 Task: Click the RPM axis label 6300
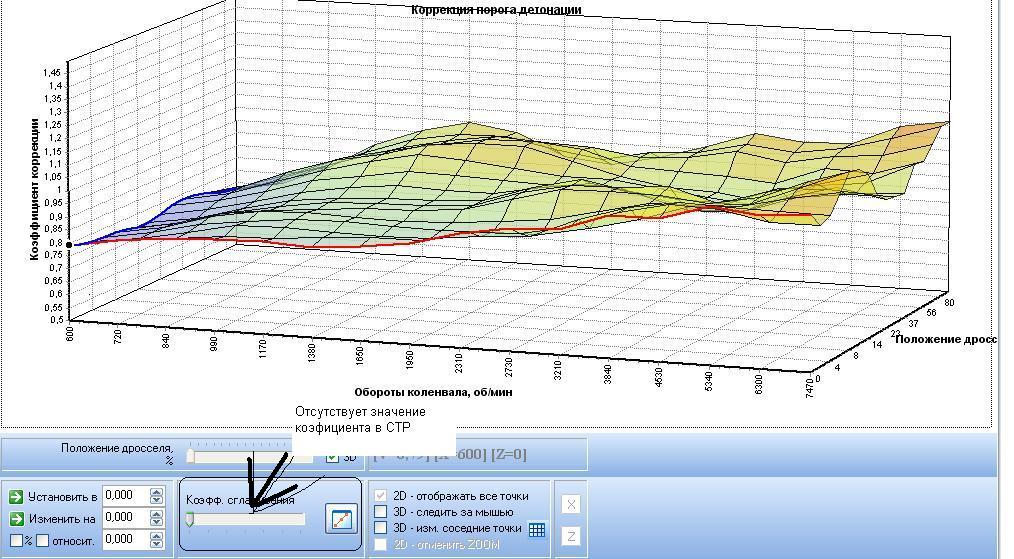[x=759, y=384]
